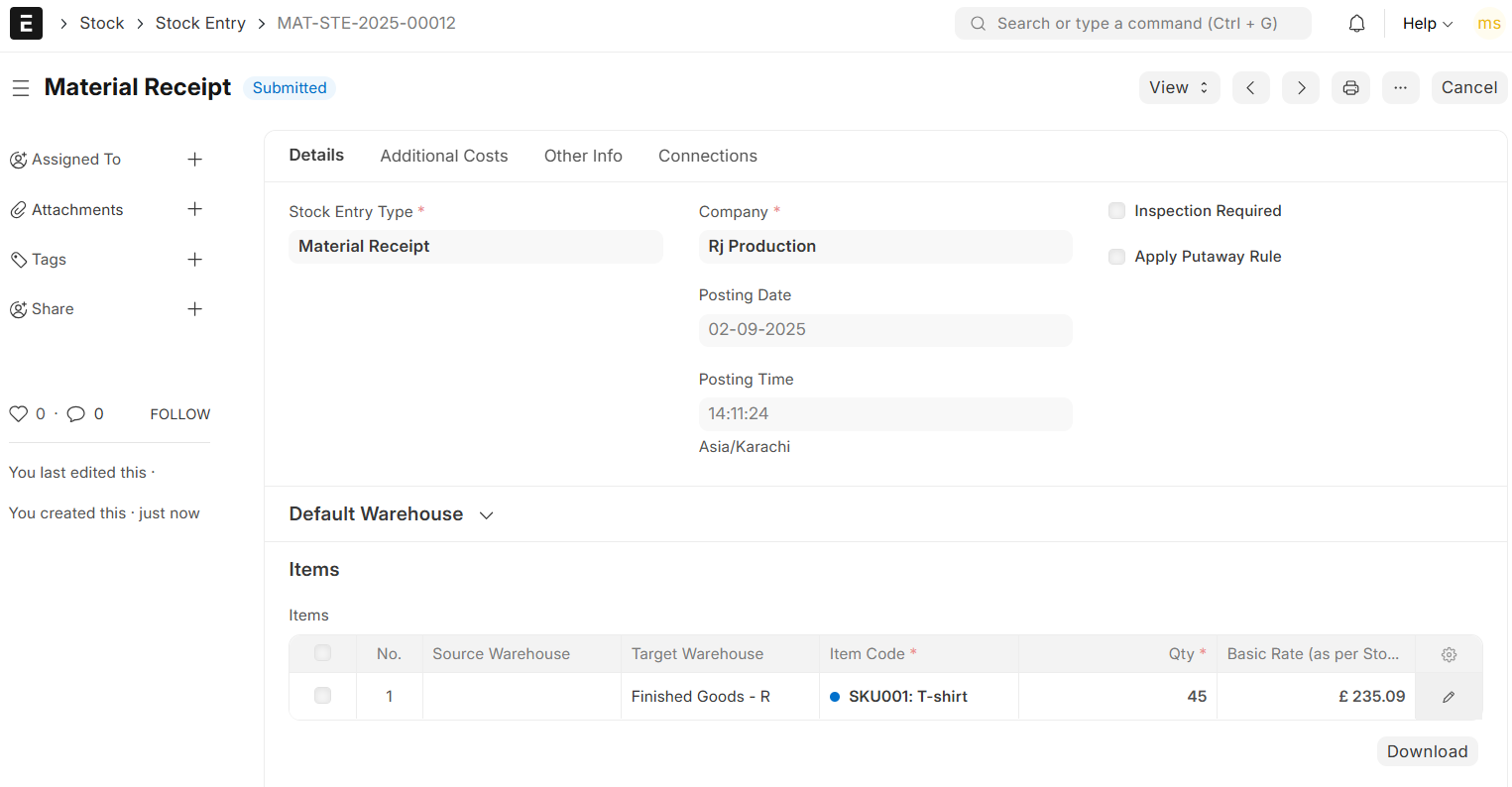Open the three-dot more options menu
This screenshot has height=787, width=1512.
pos(1400,88)
